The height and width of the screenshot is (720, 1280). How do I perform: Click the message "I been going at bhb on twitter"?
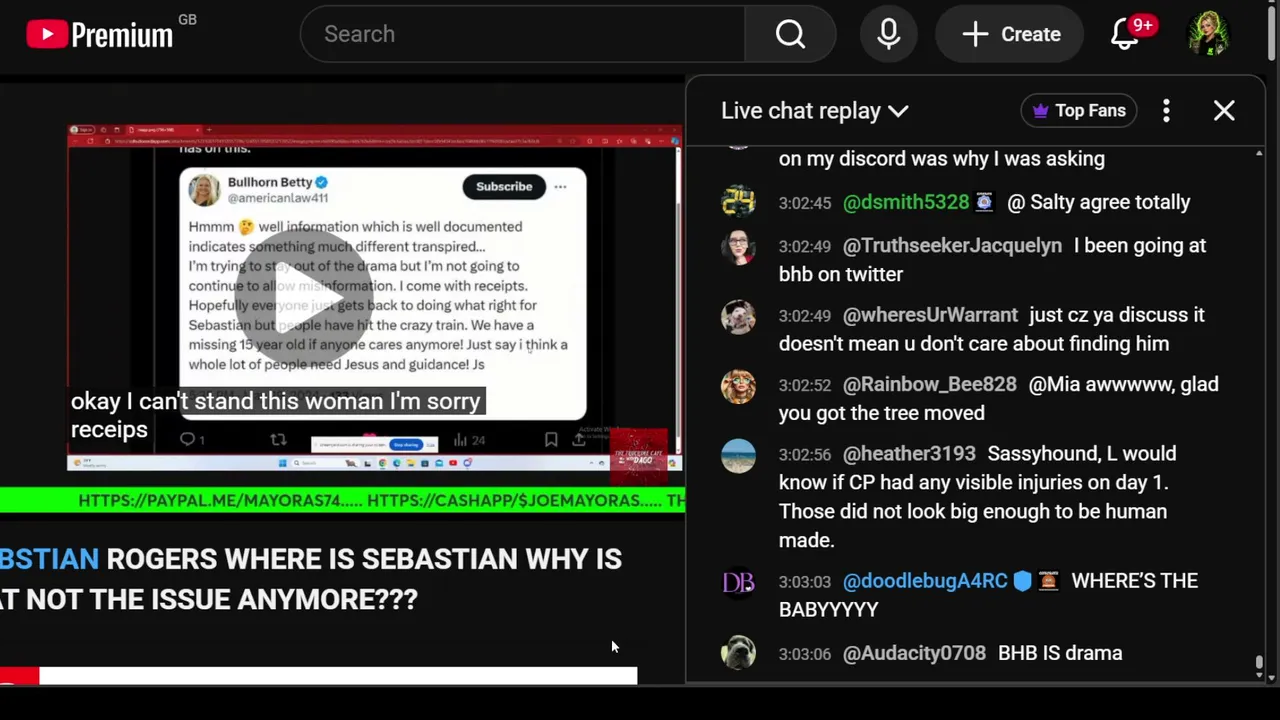[x=992, y=260]
